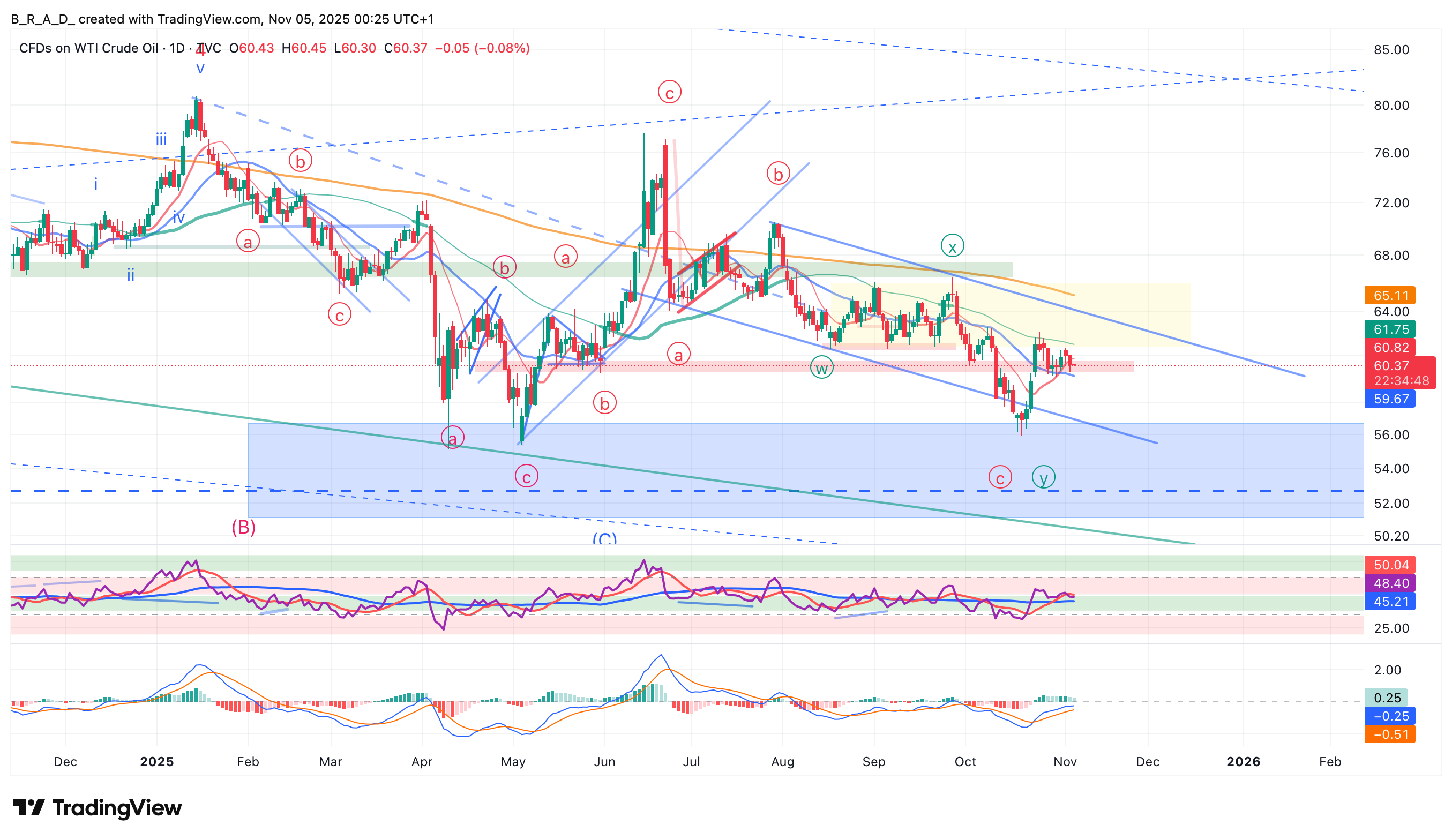Click the purple 48.40 RSI value label
The image size is (1452, 840).
(1390, 583)
